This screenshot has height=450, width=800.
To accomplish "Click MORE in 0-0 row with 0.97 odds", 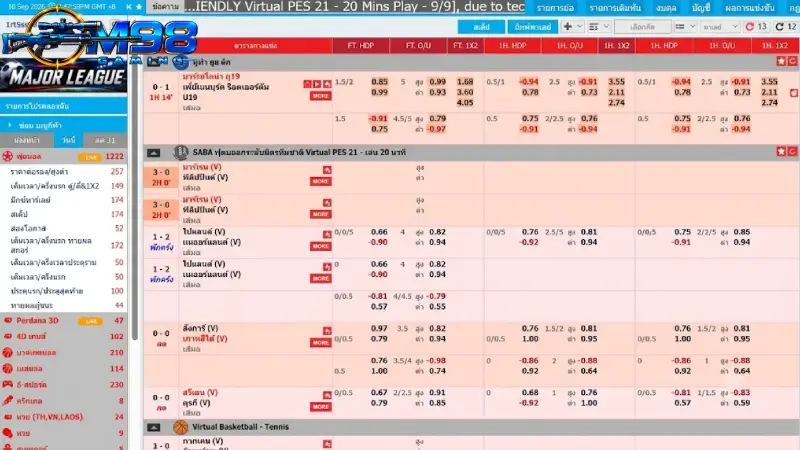I will point(320,342).
